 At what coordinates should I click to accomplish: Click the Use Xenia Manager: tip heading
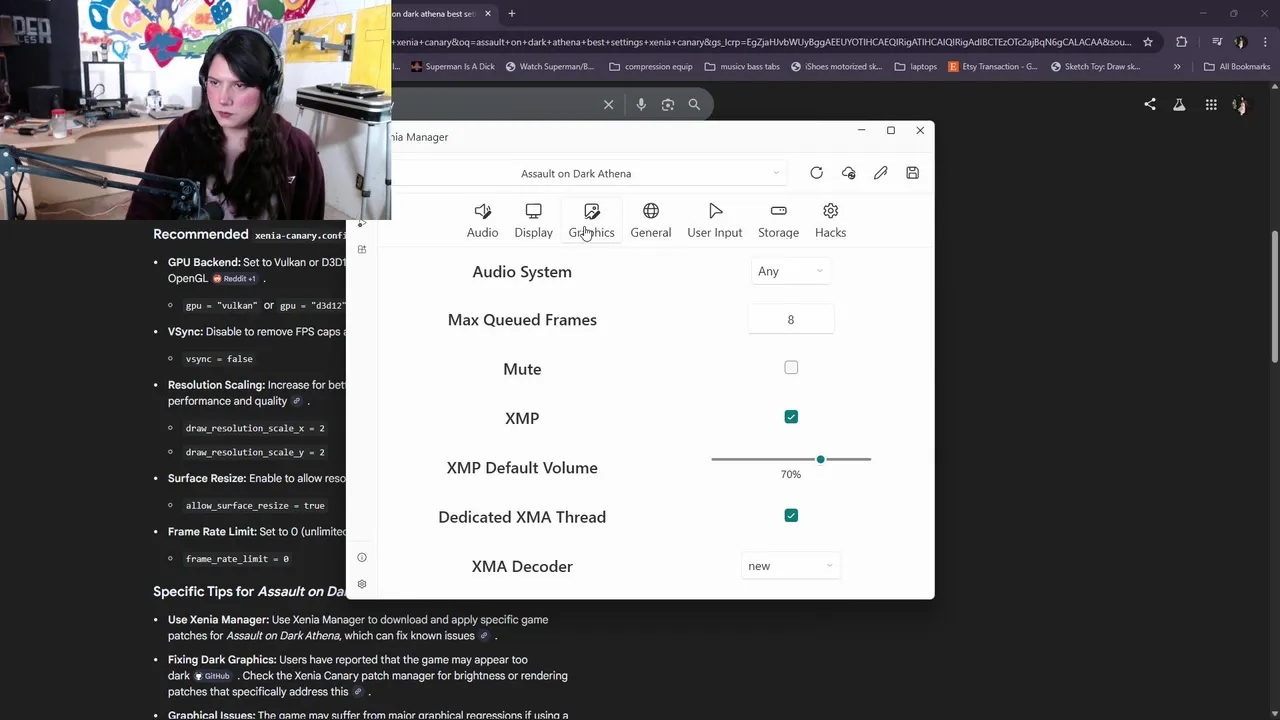coord(218,620)
